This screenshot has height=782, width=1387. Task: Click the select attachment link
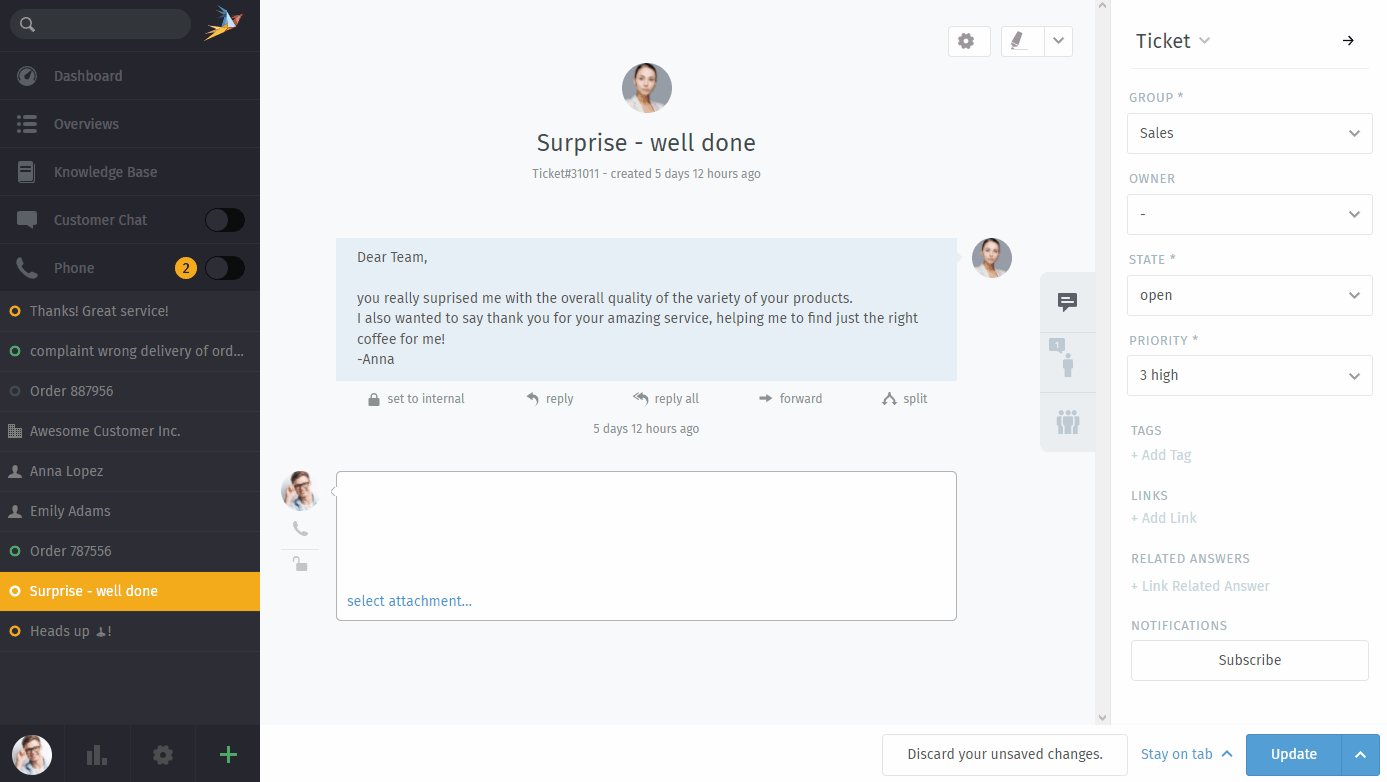[x=409, y=601]
